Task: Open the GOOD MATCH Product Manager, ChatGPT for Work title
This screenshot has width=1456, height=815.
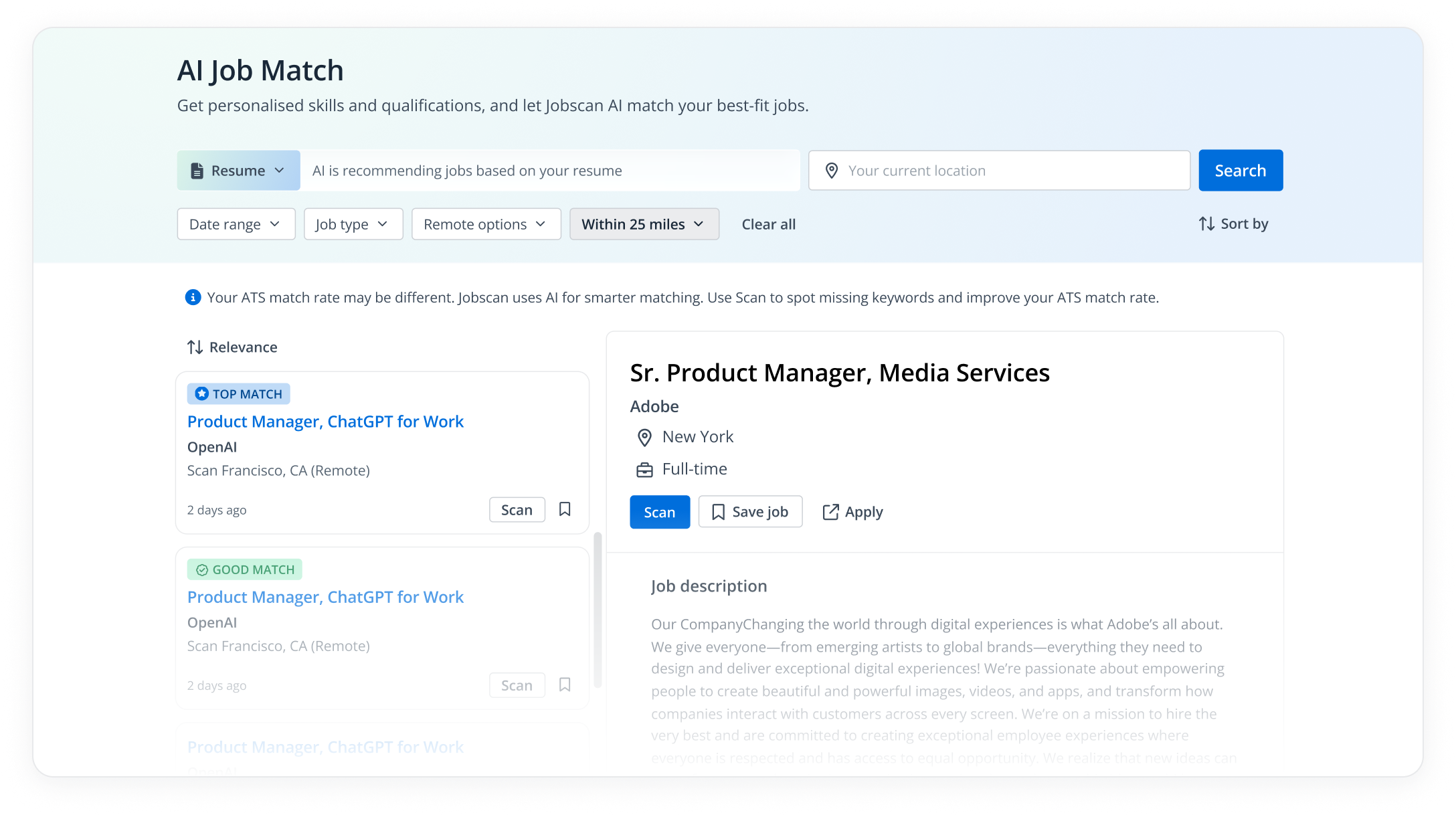Action: point(325,597)
